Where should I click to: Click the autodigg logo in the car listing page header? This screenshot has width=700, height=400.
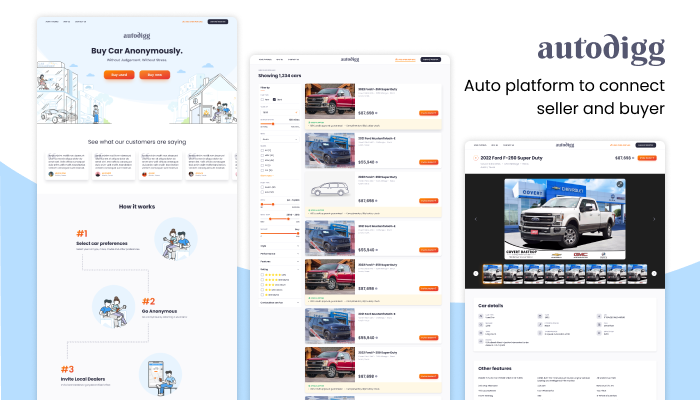[350, 59]
